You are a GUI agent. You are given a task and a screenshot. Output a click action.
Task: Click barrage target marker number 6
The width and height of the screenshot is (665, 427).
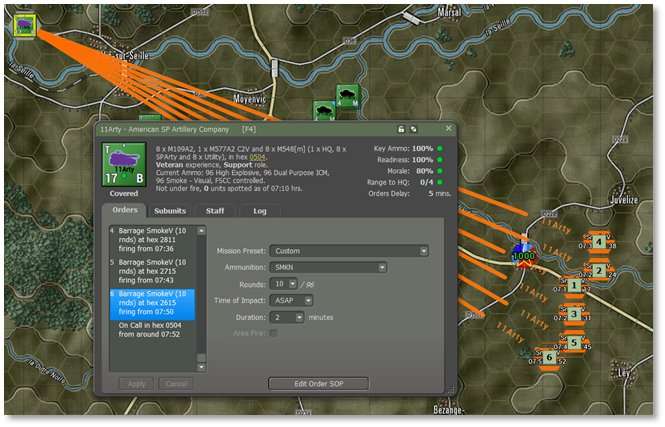click(549, 357)
